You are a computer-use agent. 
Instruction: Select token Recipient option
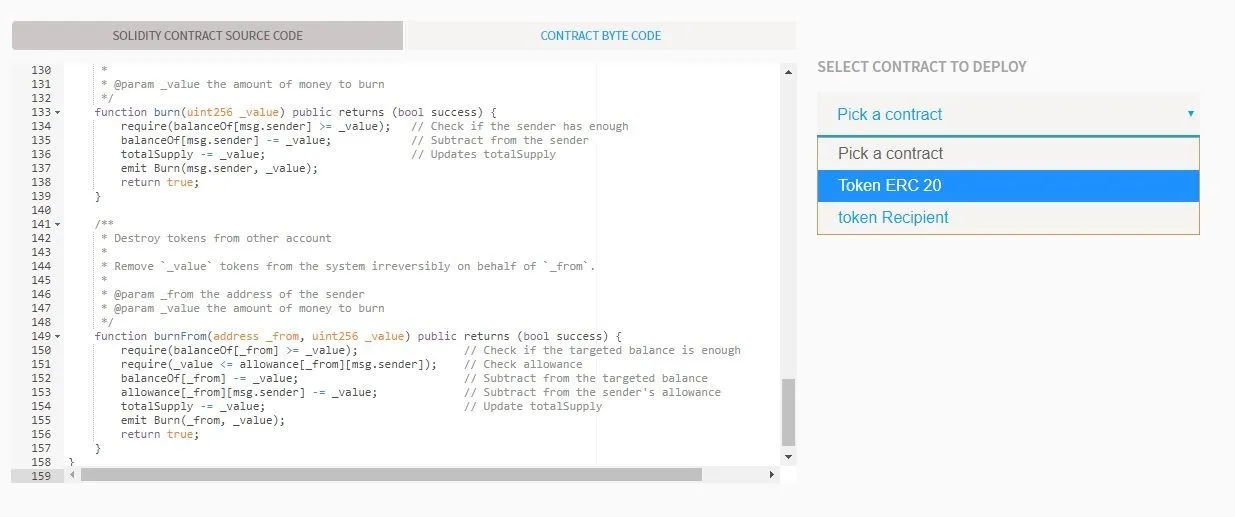(x=1008, y=217)
